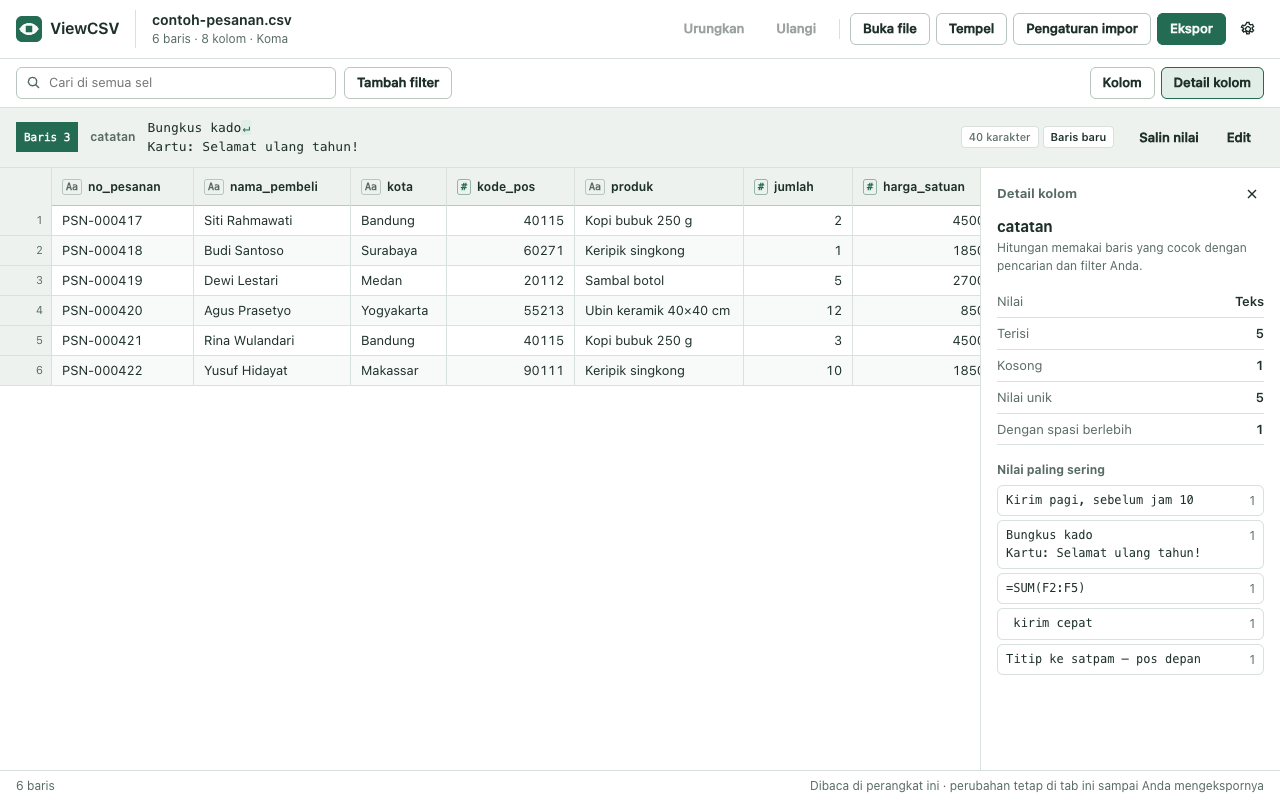Click the text type icon of produk
The image size is (1280, 800).
coord(595,187)
